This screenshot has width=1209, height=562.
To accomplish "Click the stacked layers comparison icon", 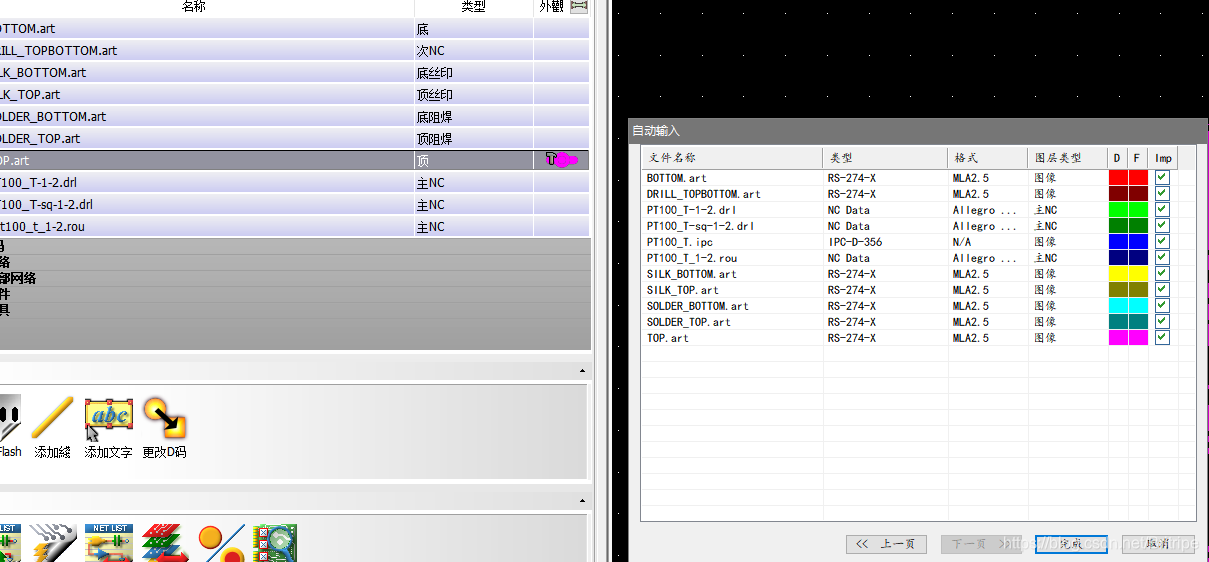I will [164, 543].
